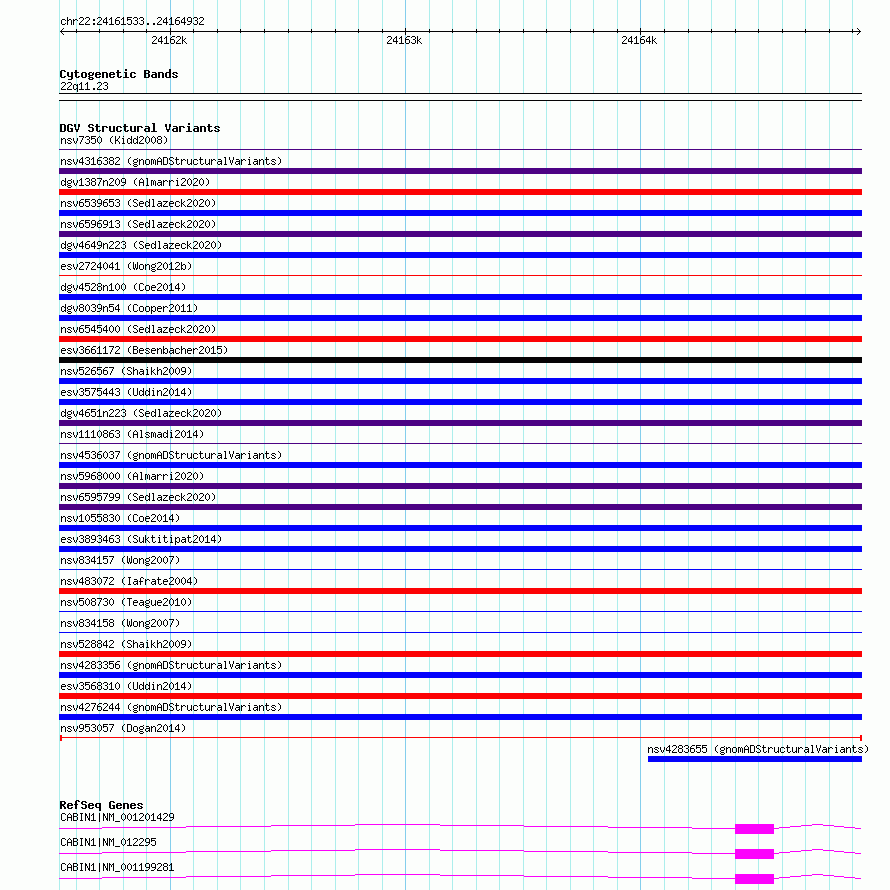Open gene label CABIN1|NM_001199281
This screenshot has height=890, width=890.
tap(117, 867)
